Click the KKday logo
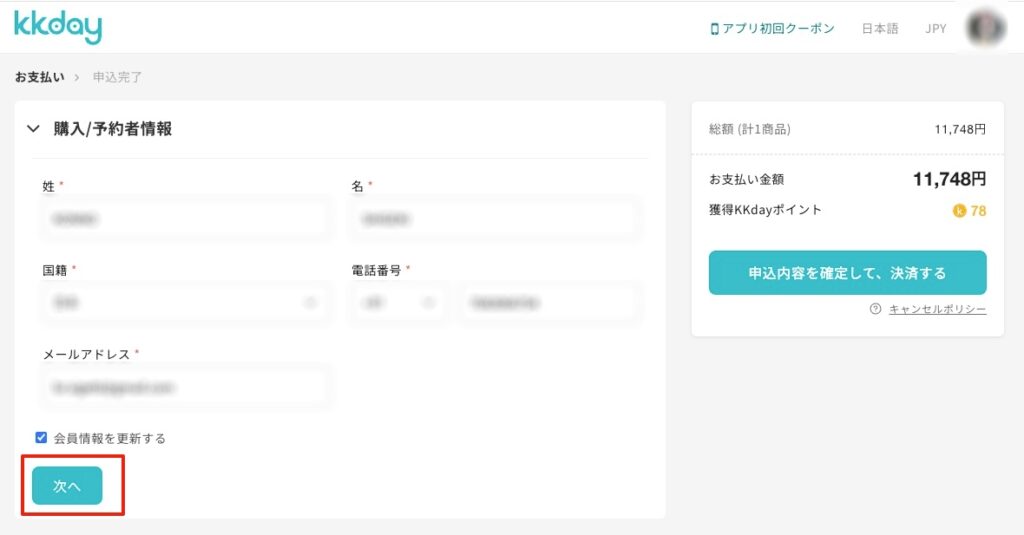This screenshot has height=535, width=1024. [57, 27]
